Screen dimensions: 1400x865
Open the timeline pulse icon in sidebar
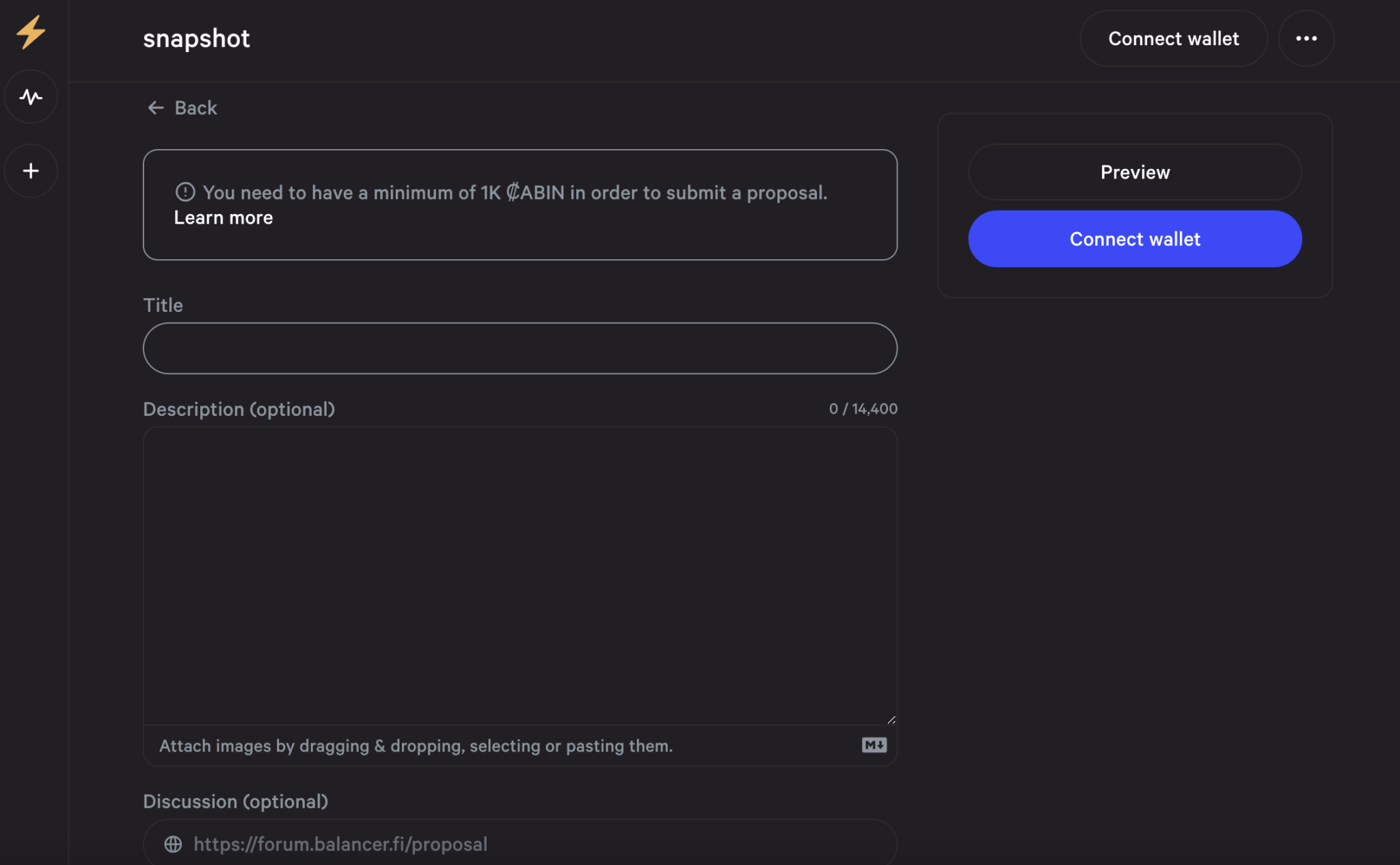pos(31,96)
